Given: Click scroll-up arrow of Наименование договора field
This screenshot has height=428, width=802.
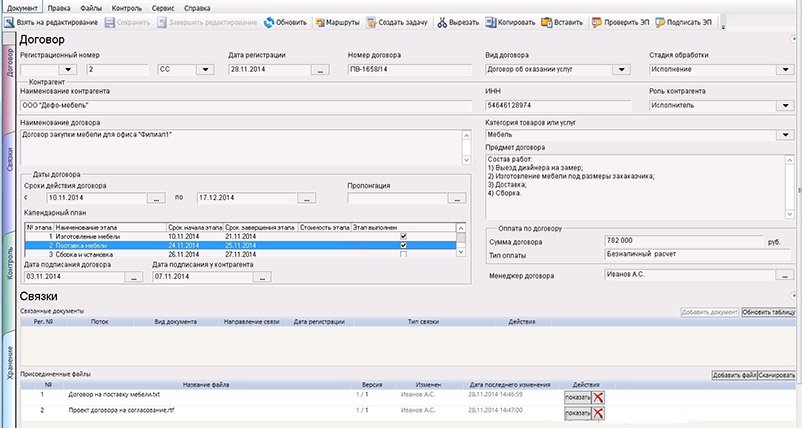Looking at the screenshot, I should 466,136.
